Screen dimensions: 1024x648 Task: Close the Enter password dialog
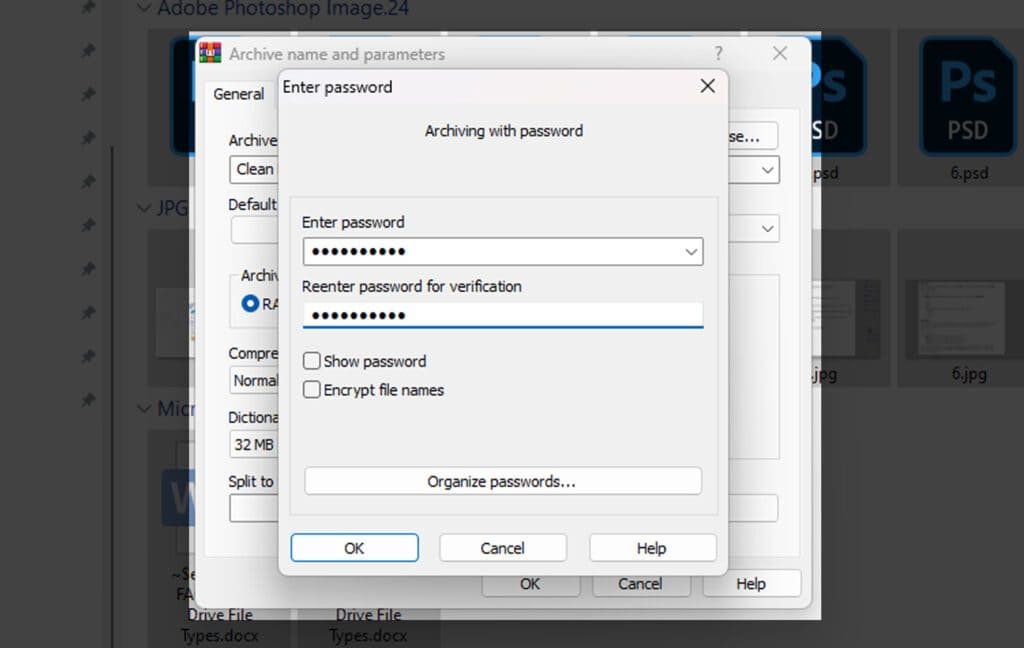[707, 86]
